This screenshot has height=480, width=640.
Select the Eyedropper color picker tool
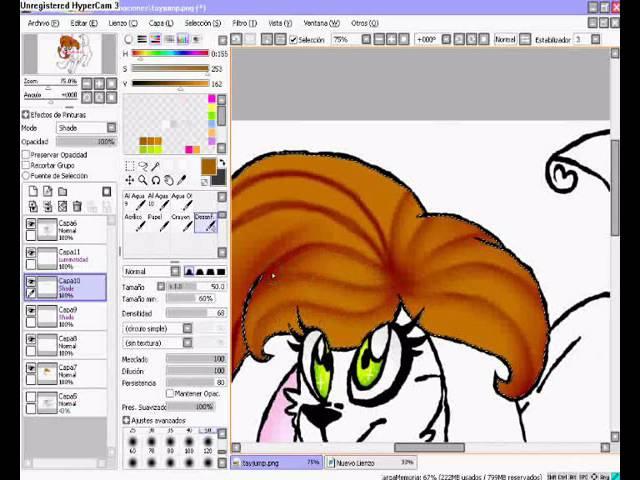click(182, 180)
